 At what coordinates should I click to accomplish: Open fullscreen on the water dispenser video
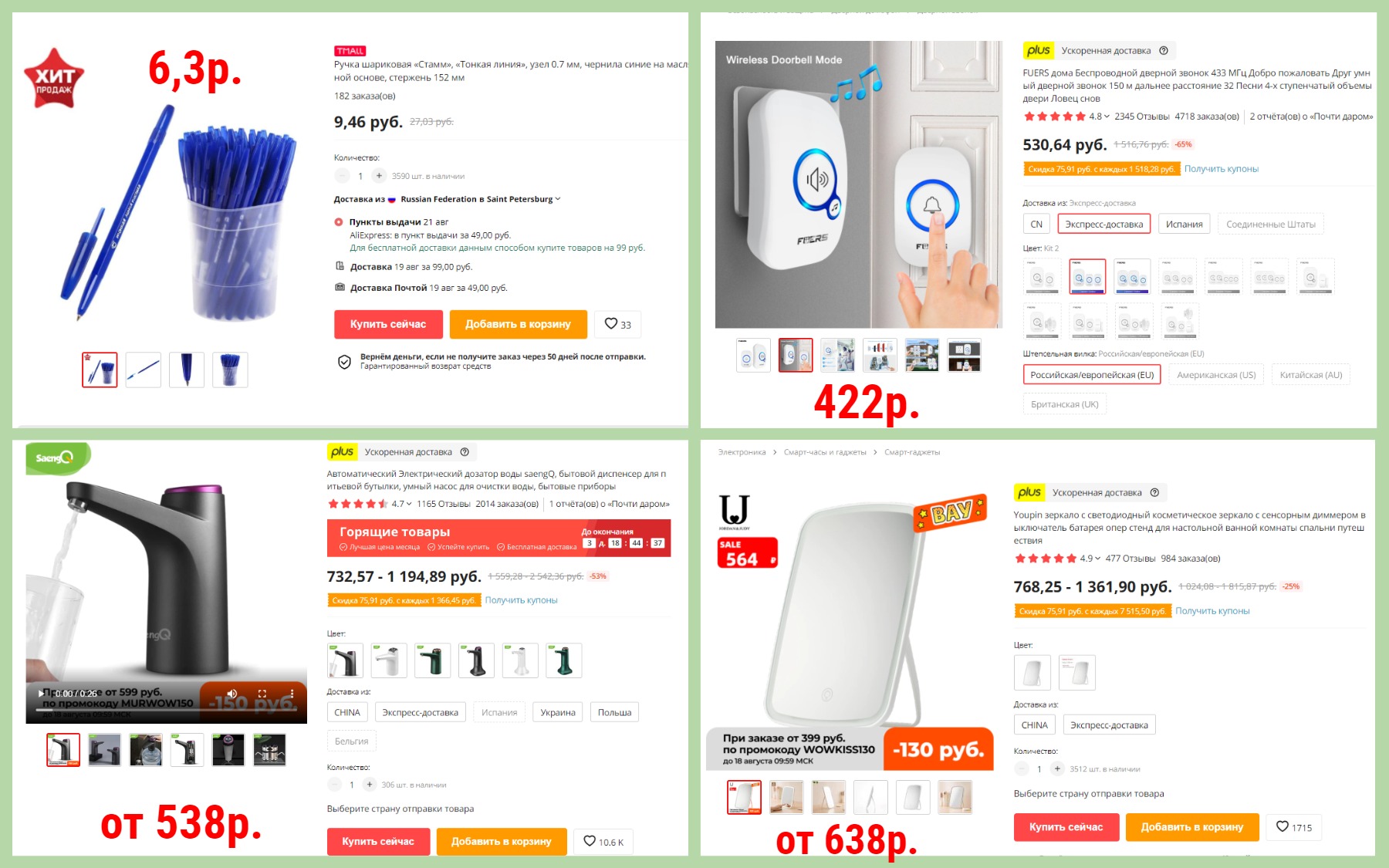click(x=262, y=693)
